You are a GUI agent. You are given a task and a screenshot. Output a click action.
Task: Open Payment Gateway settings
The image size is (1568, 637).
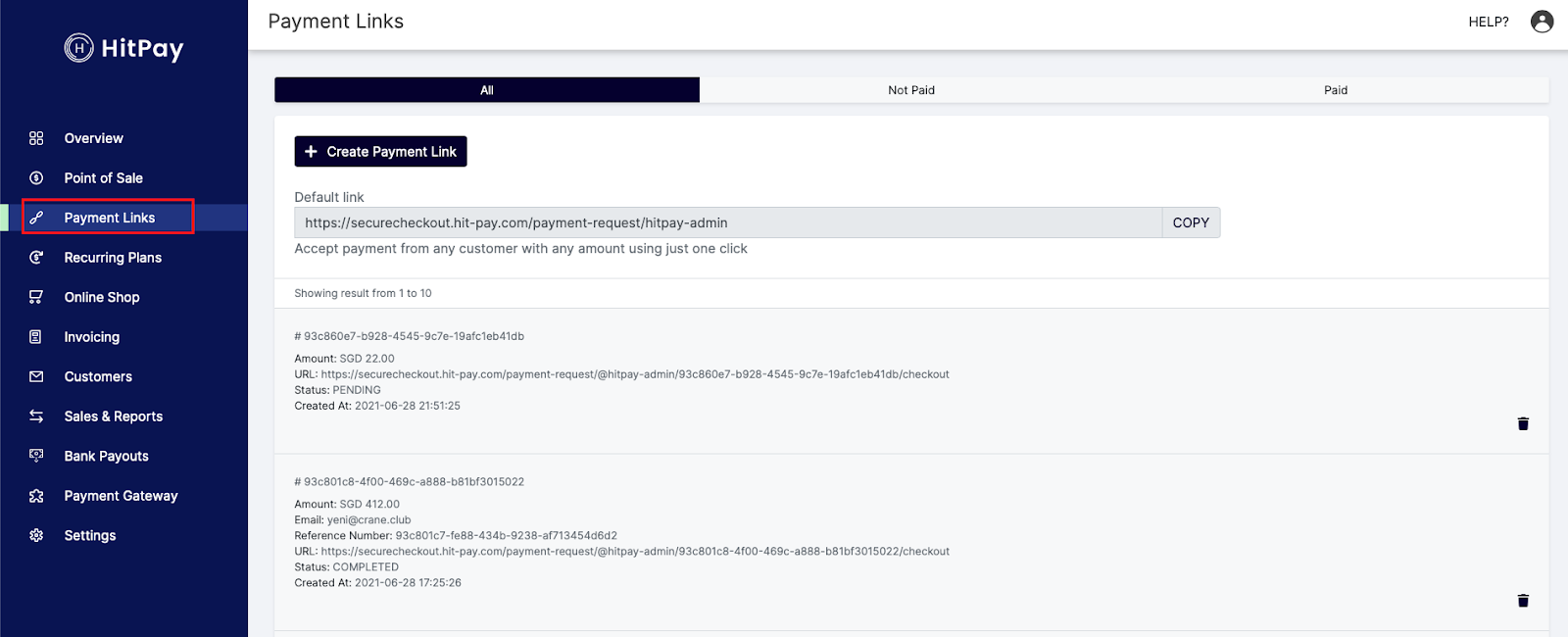click(122, 496)
